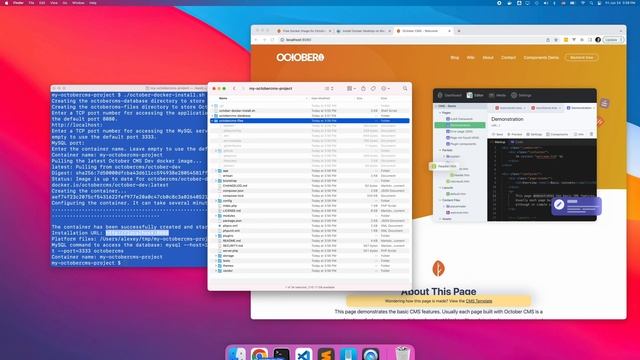Click the October logo on website
The width and height of the screenshot is (640, 360).
(x=300, y=58)
